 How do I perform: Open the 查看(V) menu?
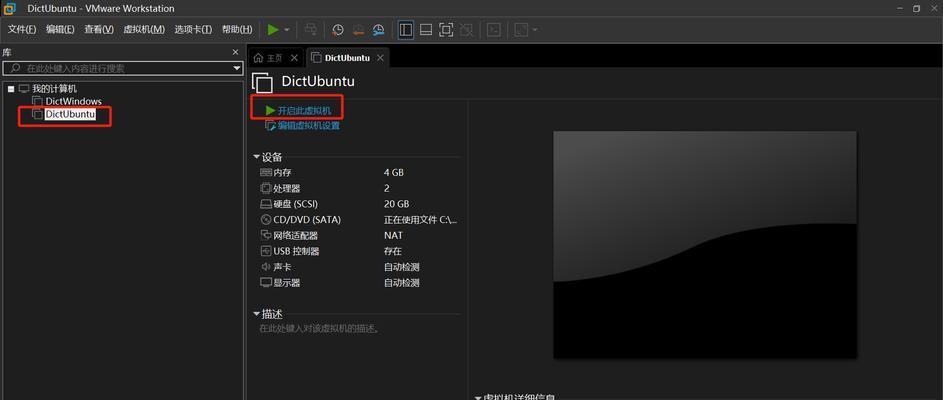pos(99,29)
